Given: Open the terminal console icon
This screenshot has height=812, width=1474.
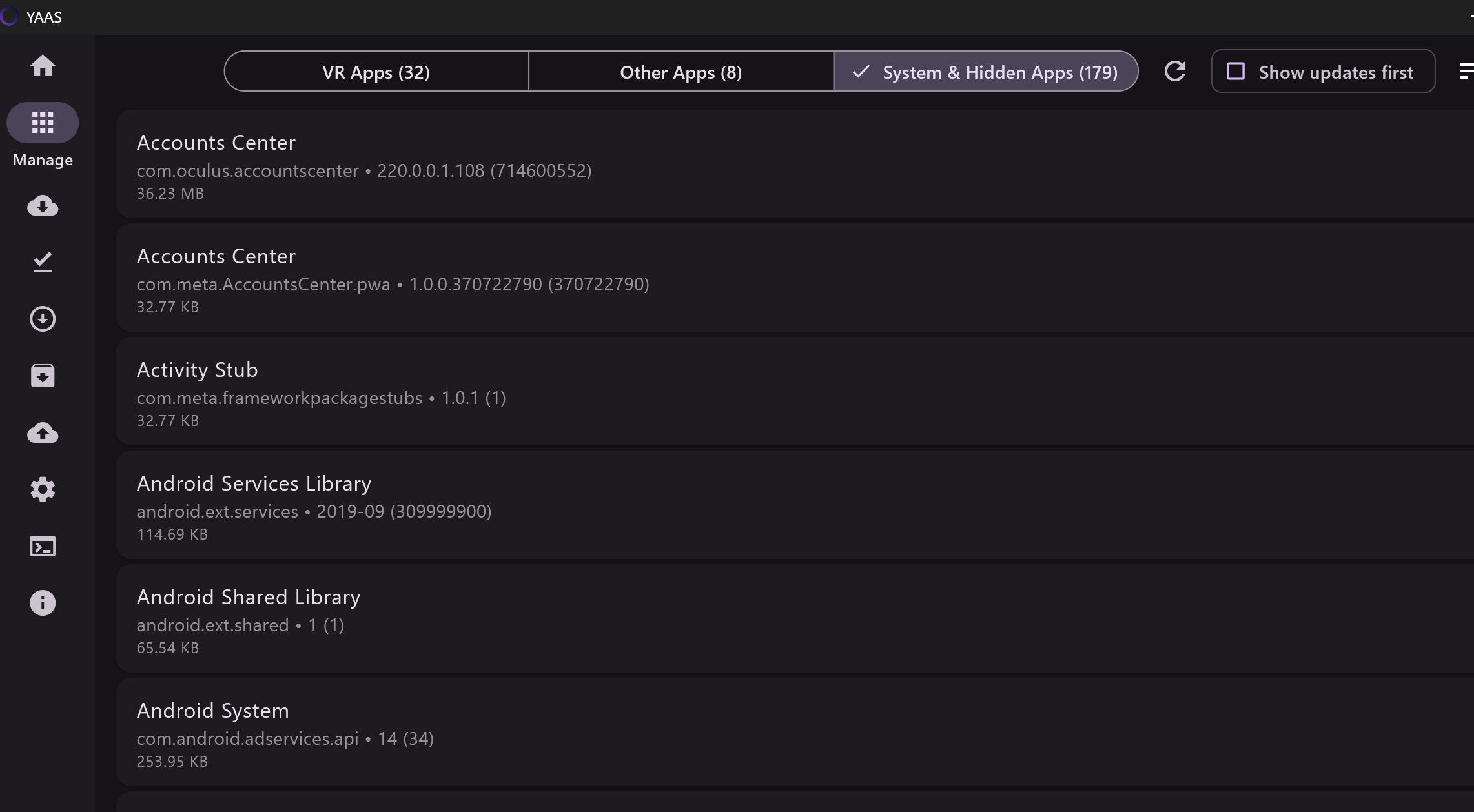Looking at the screenshot, I should click(x=43, y=547).
